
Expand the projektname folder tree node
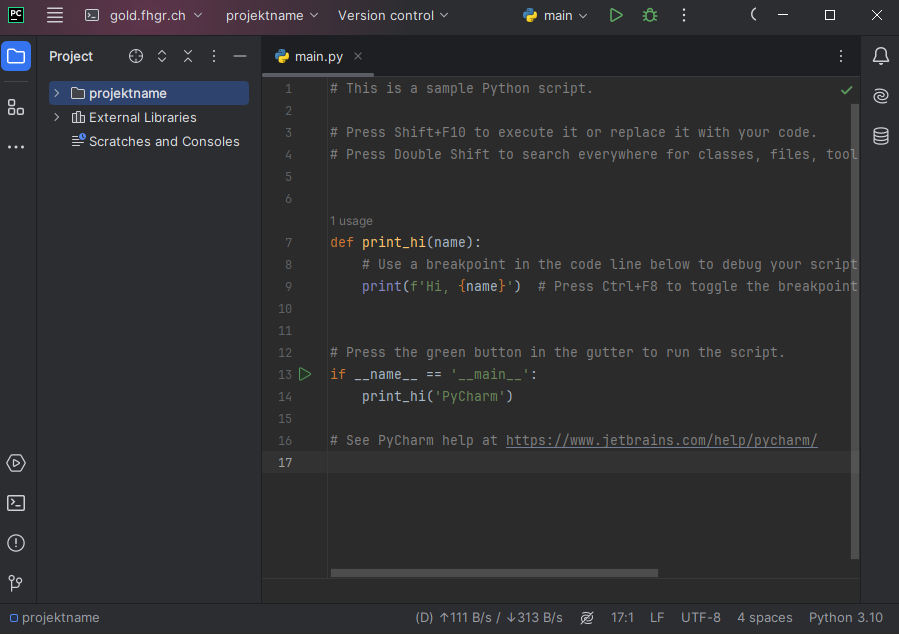pos(57,93)
